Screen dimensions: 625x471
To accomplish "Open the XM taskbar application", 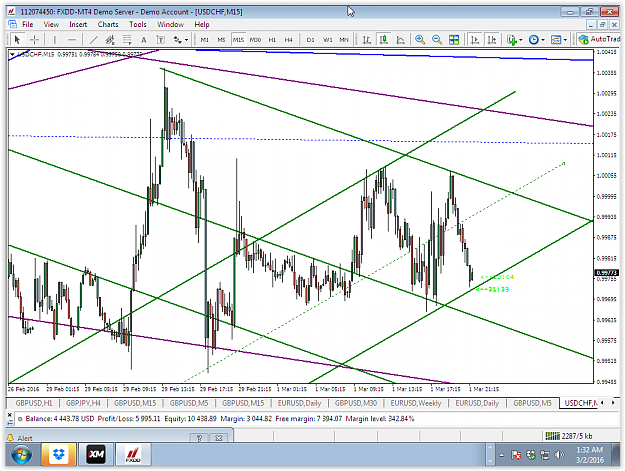I will pyautogui.click(x=96, y=455).
